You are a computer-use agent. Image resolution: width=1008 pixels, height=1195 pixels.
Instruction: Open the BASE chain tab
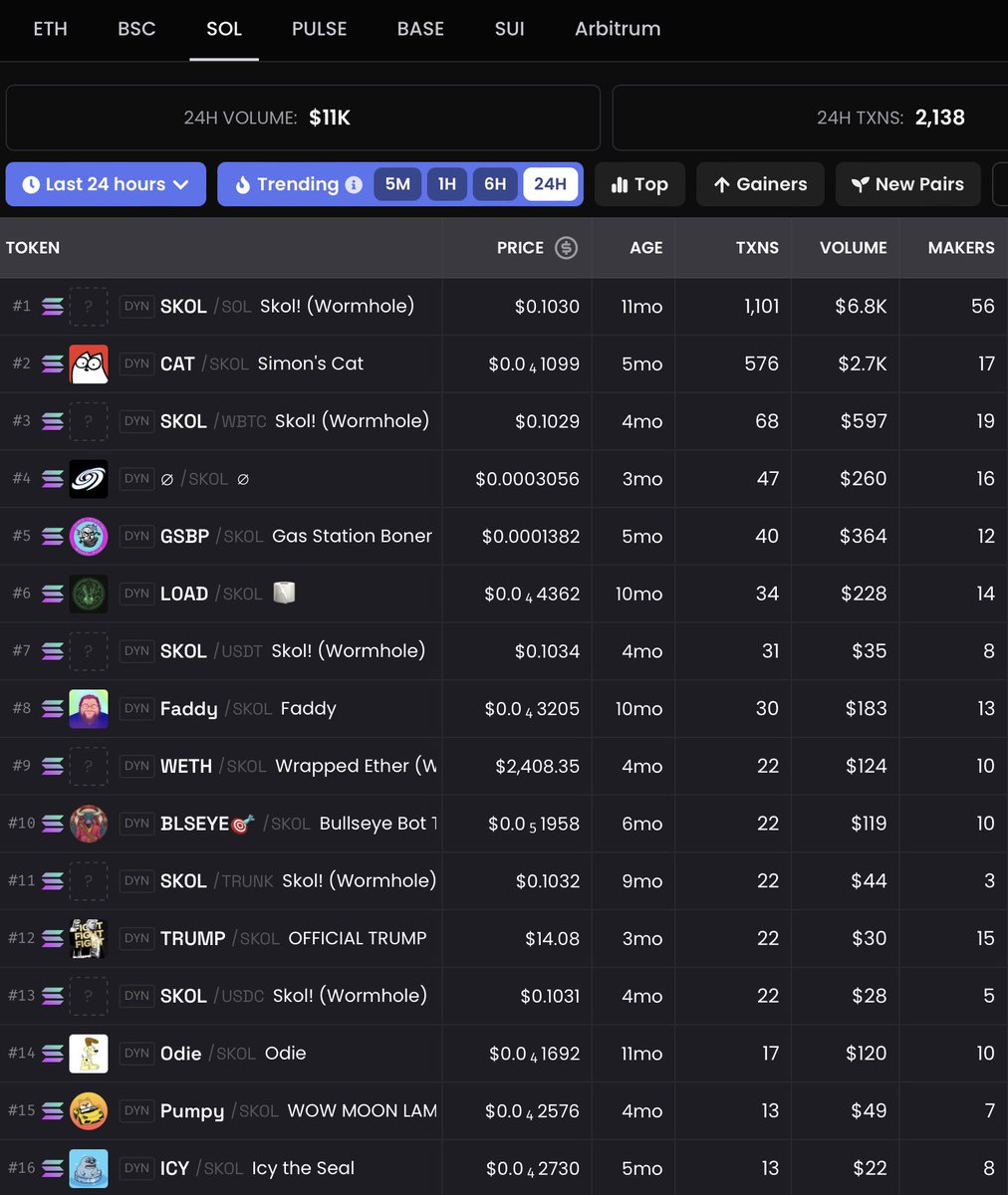420,29
